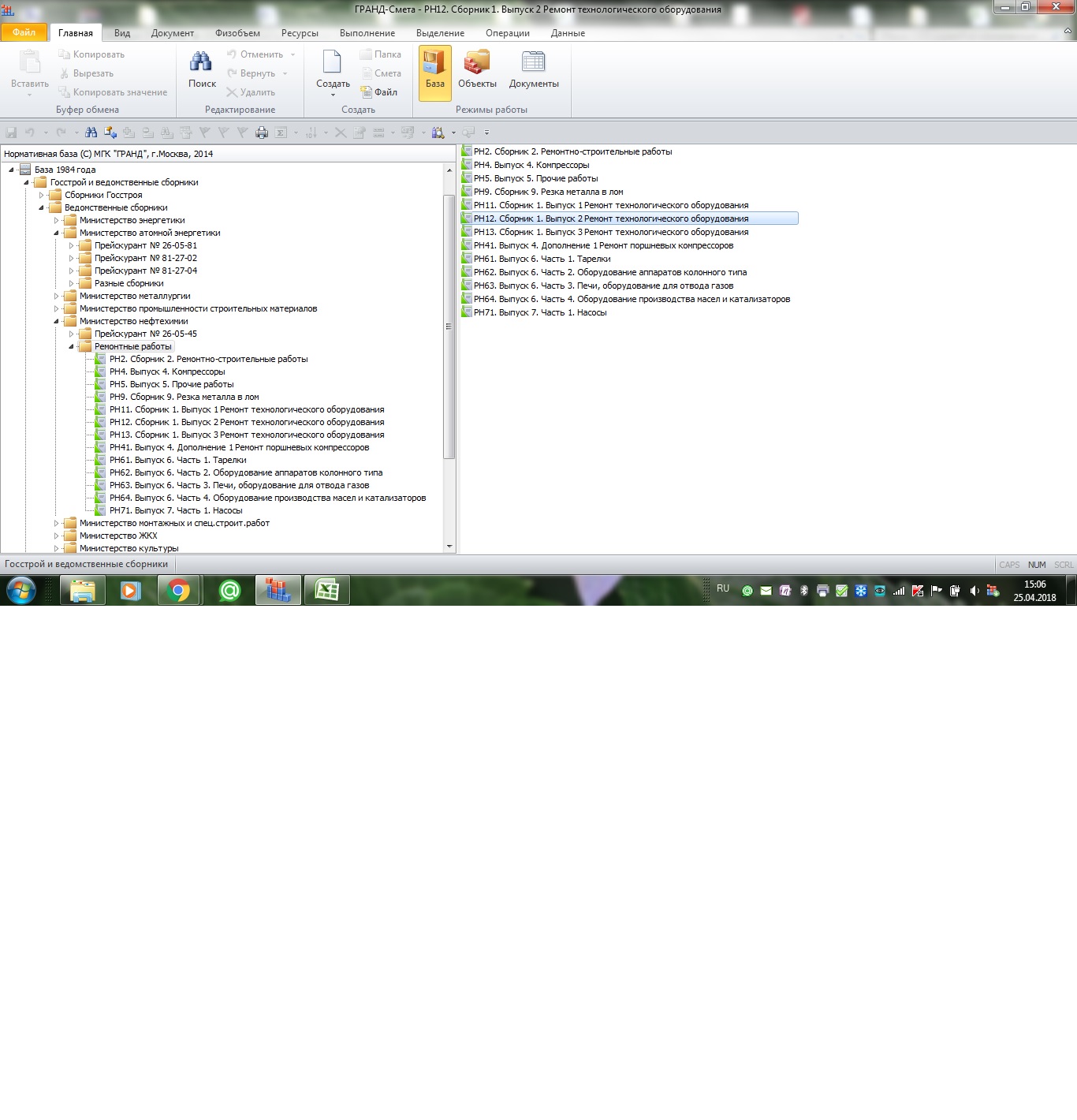Switch to the Документы work mode
The height and width of the screenshot is (1120, 1077).
pyautogui.click(x=534, y=69)
